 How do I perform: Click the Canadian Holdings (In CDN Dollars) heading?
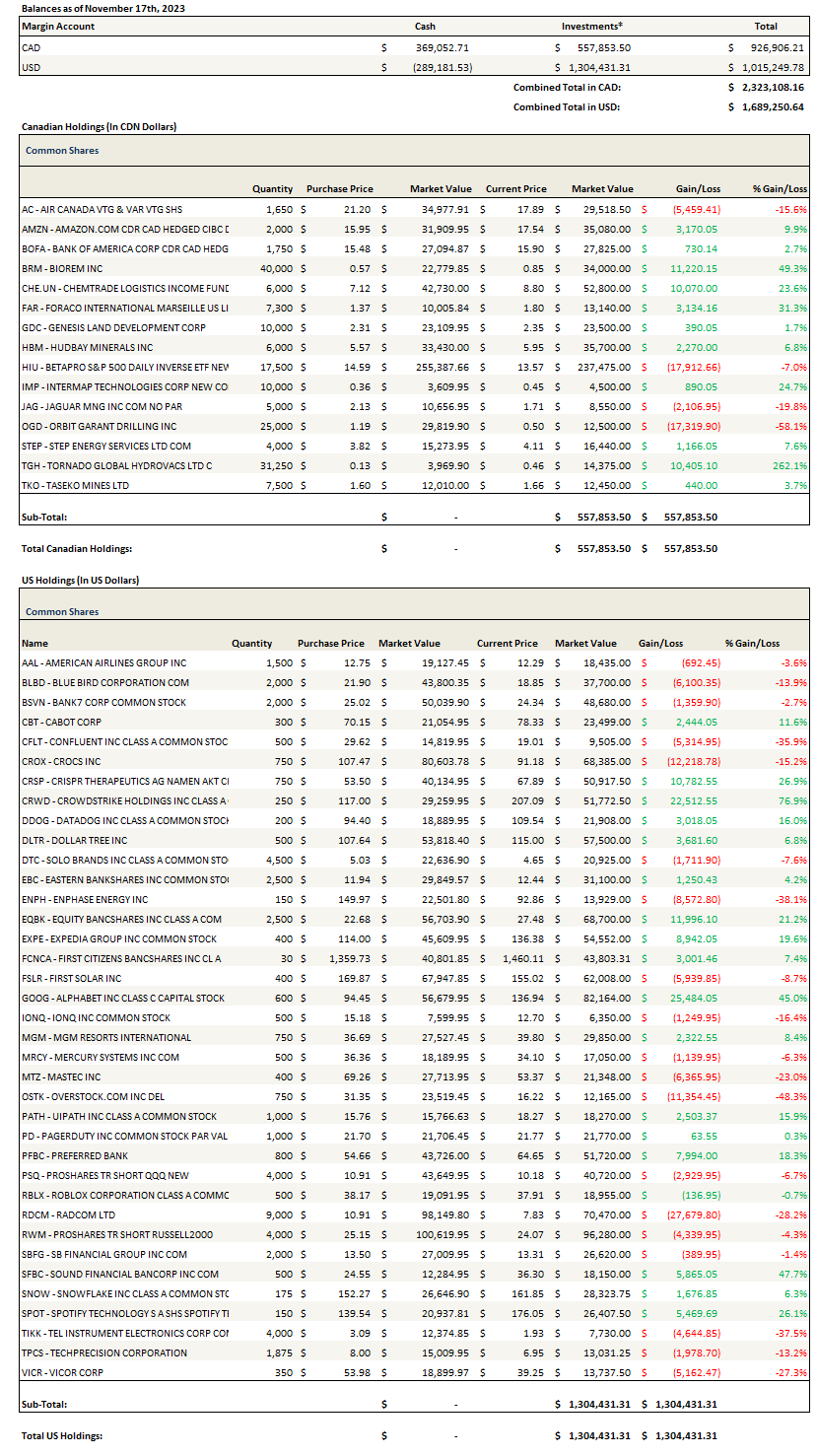click(x=99, y=127)
